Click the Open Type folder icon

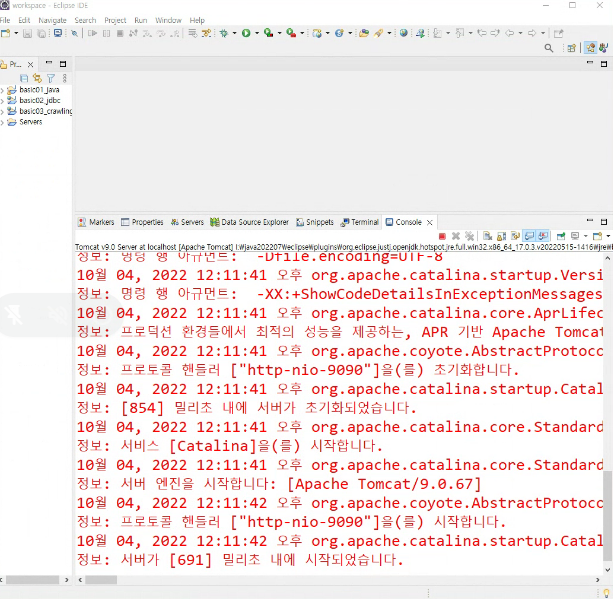[x=364, y=33]
